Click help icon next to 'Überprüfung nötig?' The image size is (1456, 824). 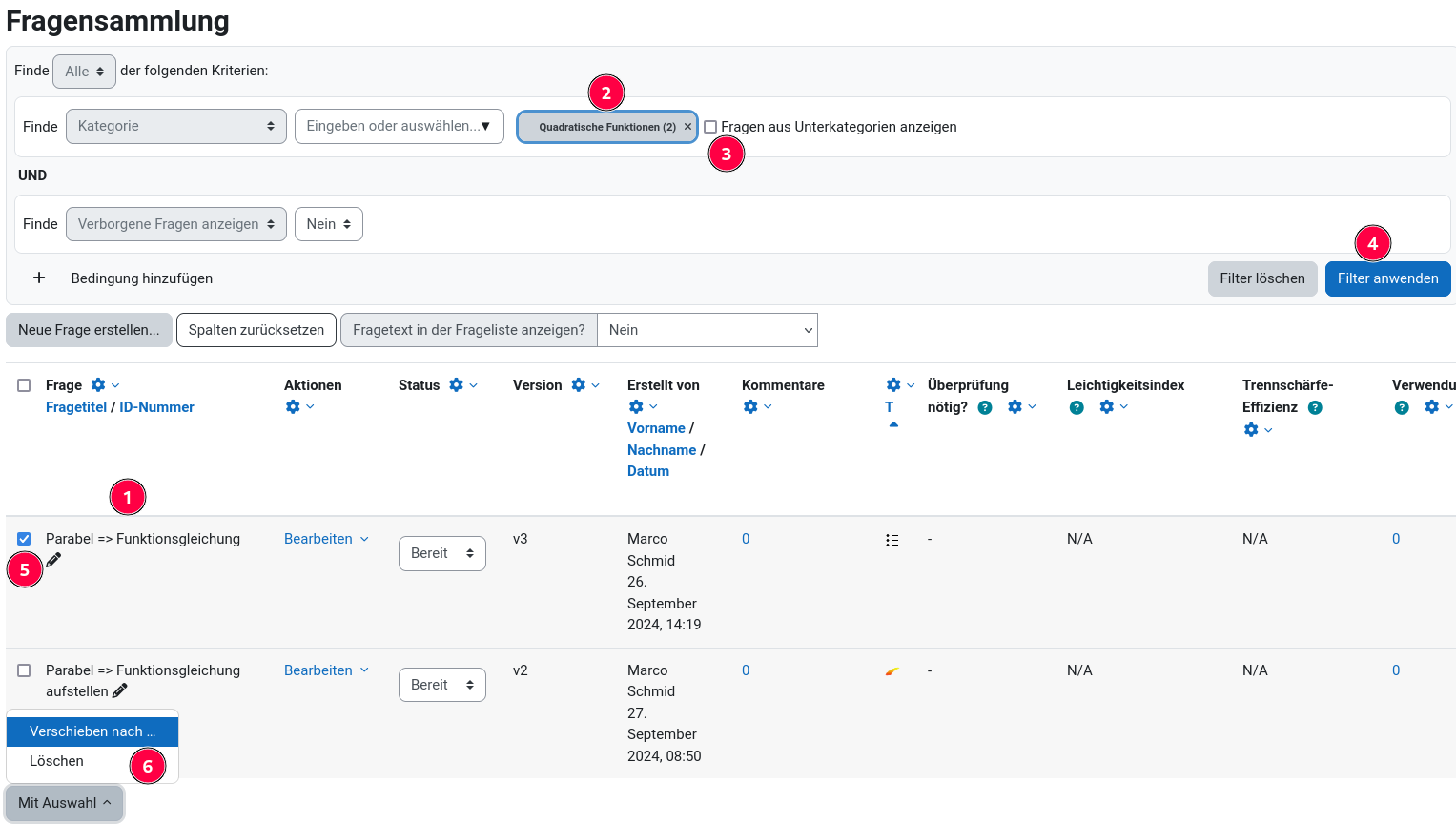click(985, 407)
